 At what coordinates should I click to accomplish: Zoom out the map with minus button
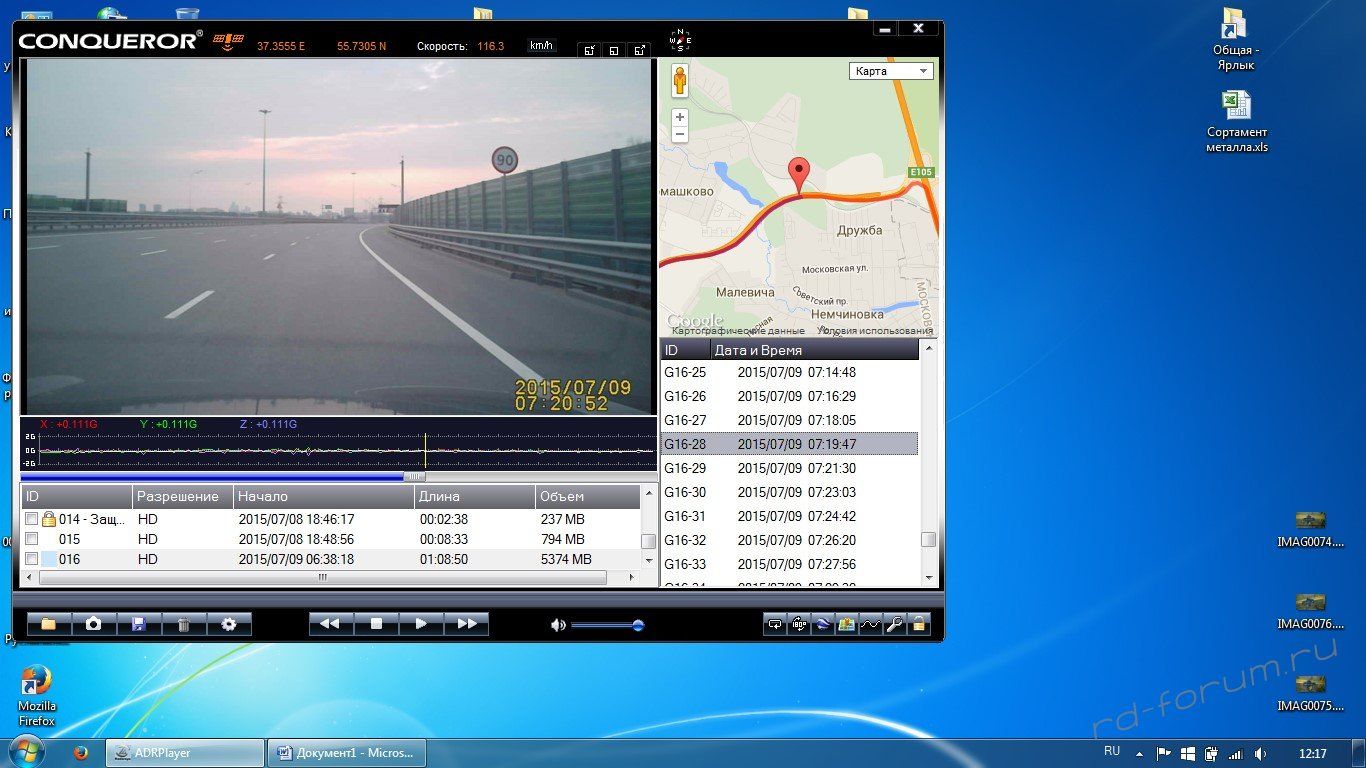click(x=680, y=134)
